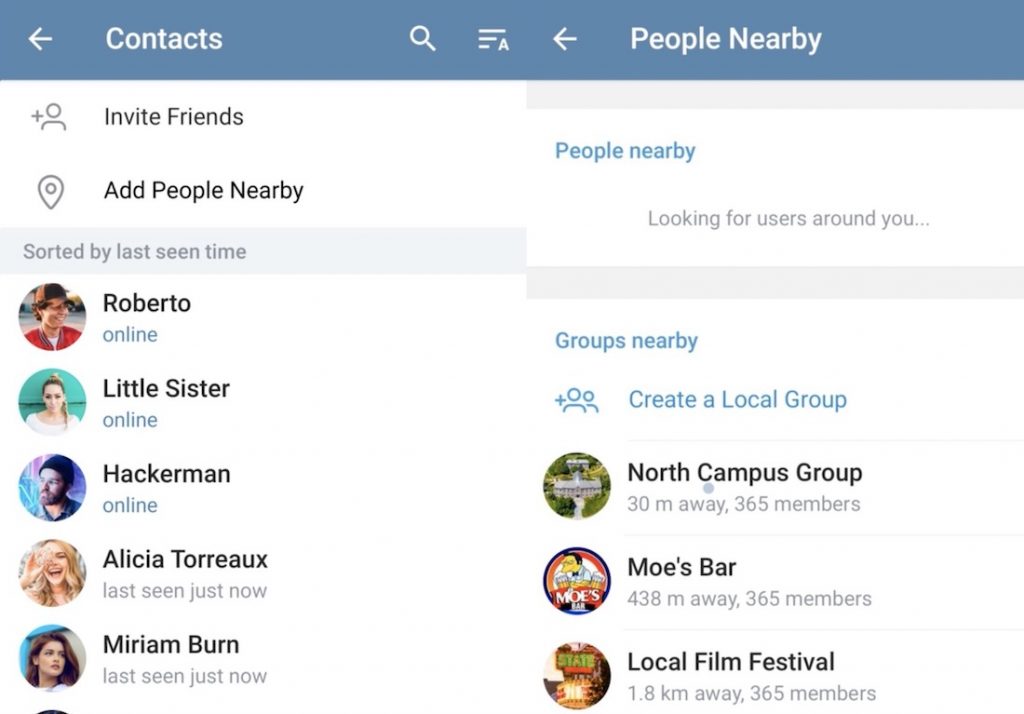This screenshot has height=714, width=1024.
Task: Select Little Sister's online status
Action: pos(129,420)
